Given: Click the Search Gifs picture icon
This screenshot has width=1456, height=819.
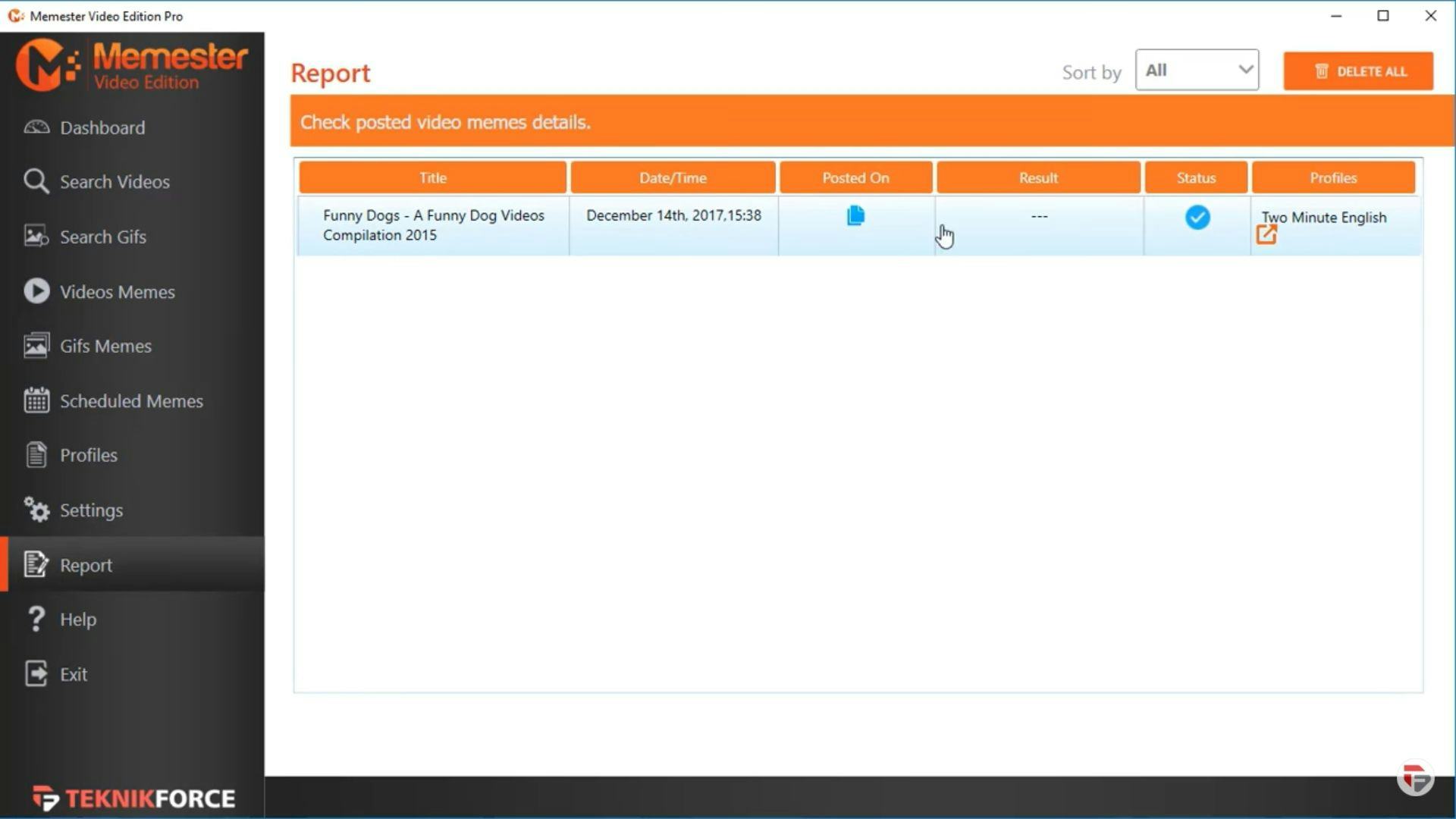Looking at the screenshot, I should click(x=36, y=236).
